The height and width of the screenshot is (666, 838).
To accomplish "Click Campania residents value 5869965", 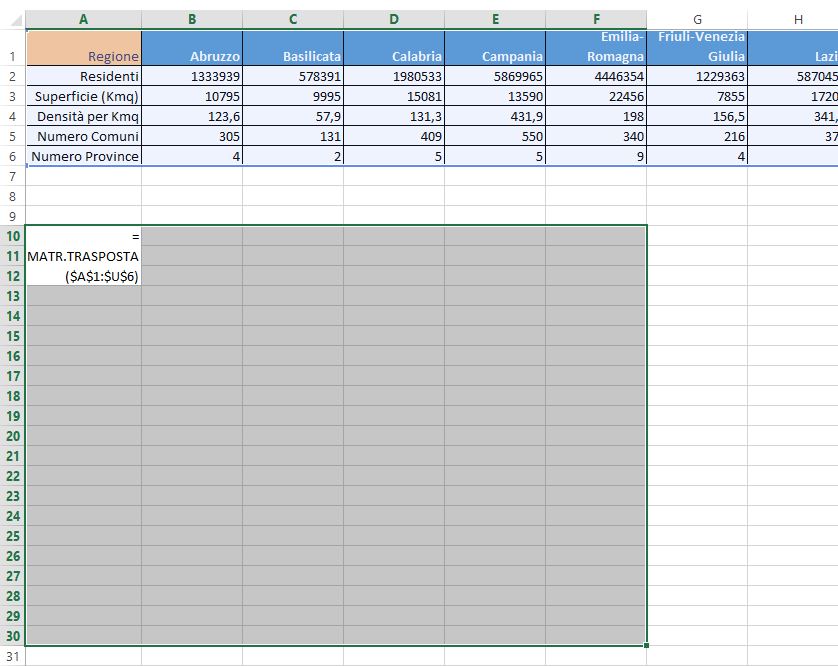I will coord(495,76).
